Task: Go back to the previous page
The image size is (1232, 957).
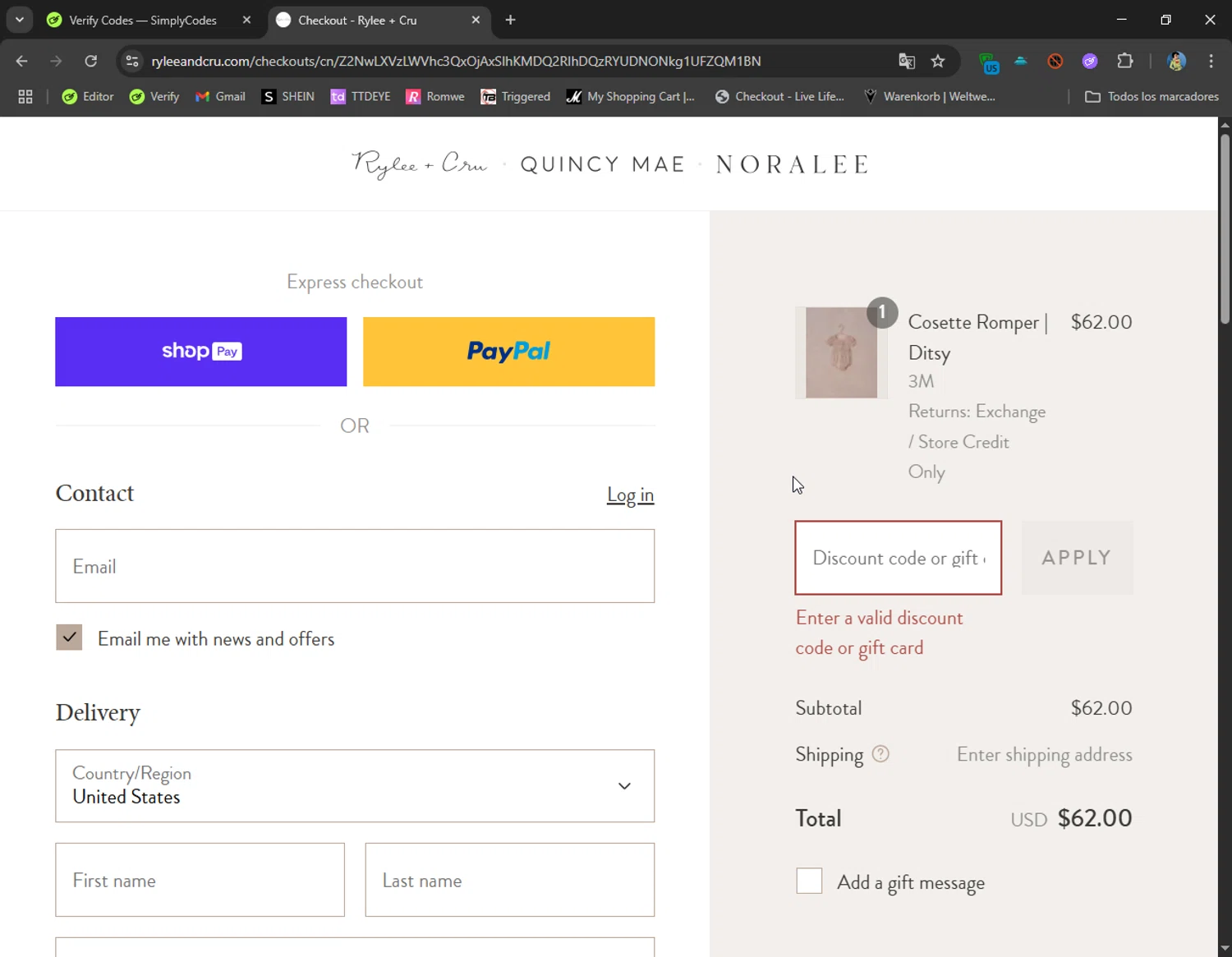Action: coord(22,61)
